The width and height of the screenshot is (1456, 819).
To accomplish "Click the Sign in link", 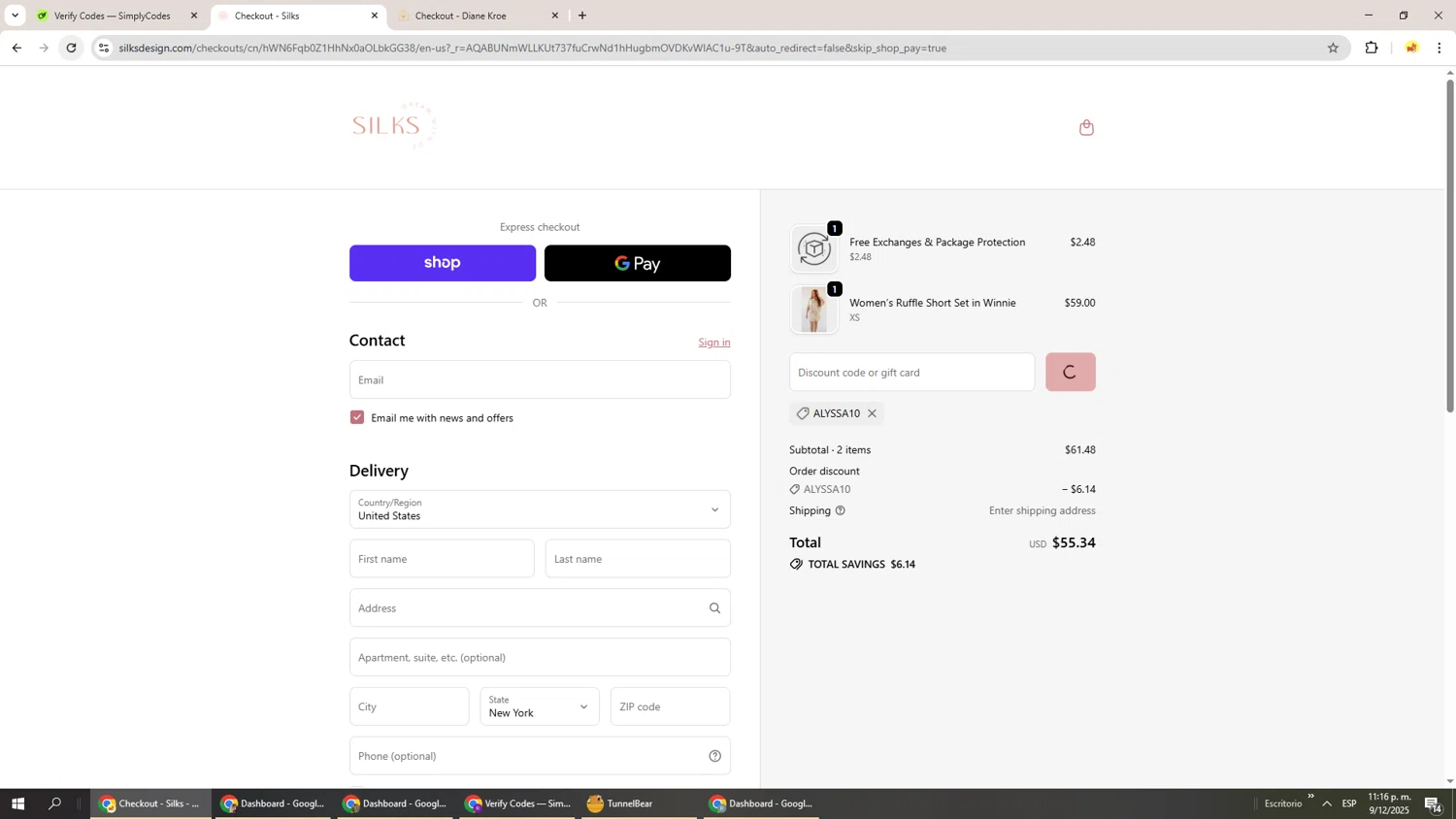I will [714, 343].
